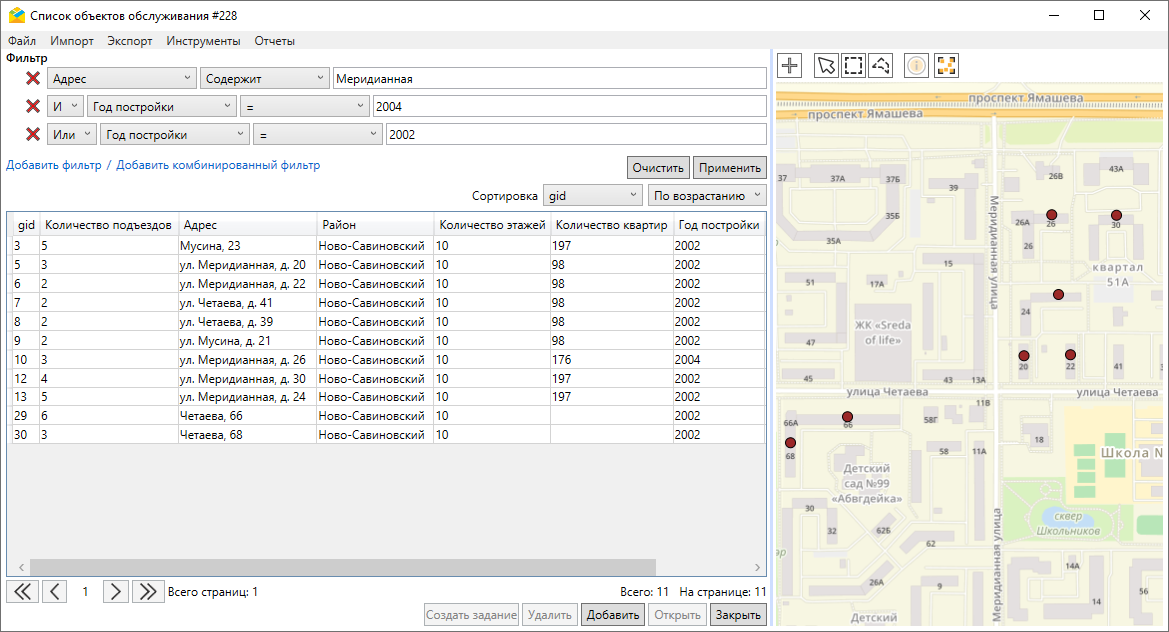
Task: Remove the Адрес filter with red X
Action: coord(33,79)
